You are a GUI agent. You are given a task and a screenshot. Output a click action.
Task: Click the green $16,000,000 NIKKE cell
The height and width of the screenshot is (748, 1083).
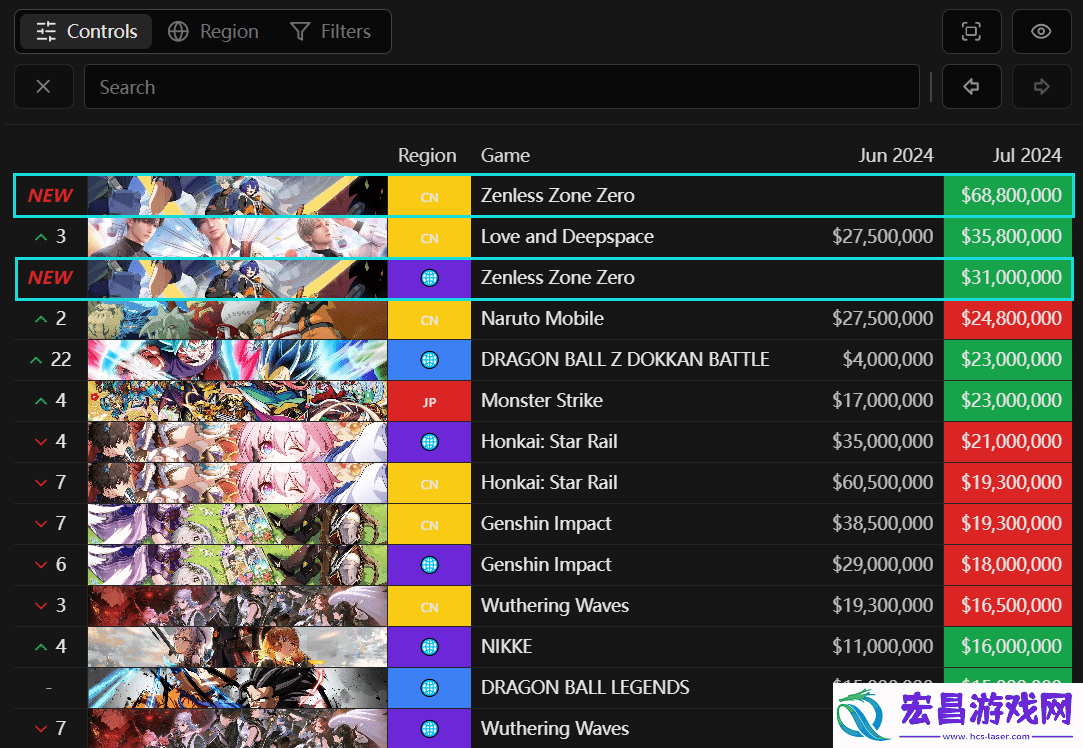(x=1008, y=647)
